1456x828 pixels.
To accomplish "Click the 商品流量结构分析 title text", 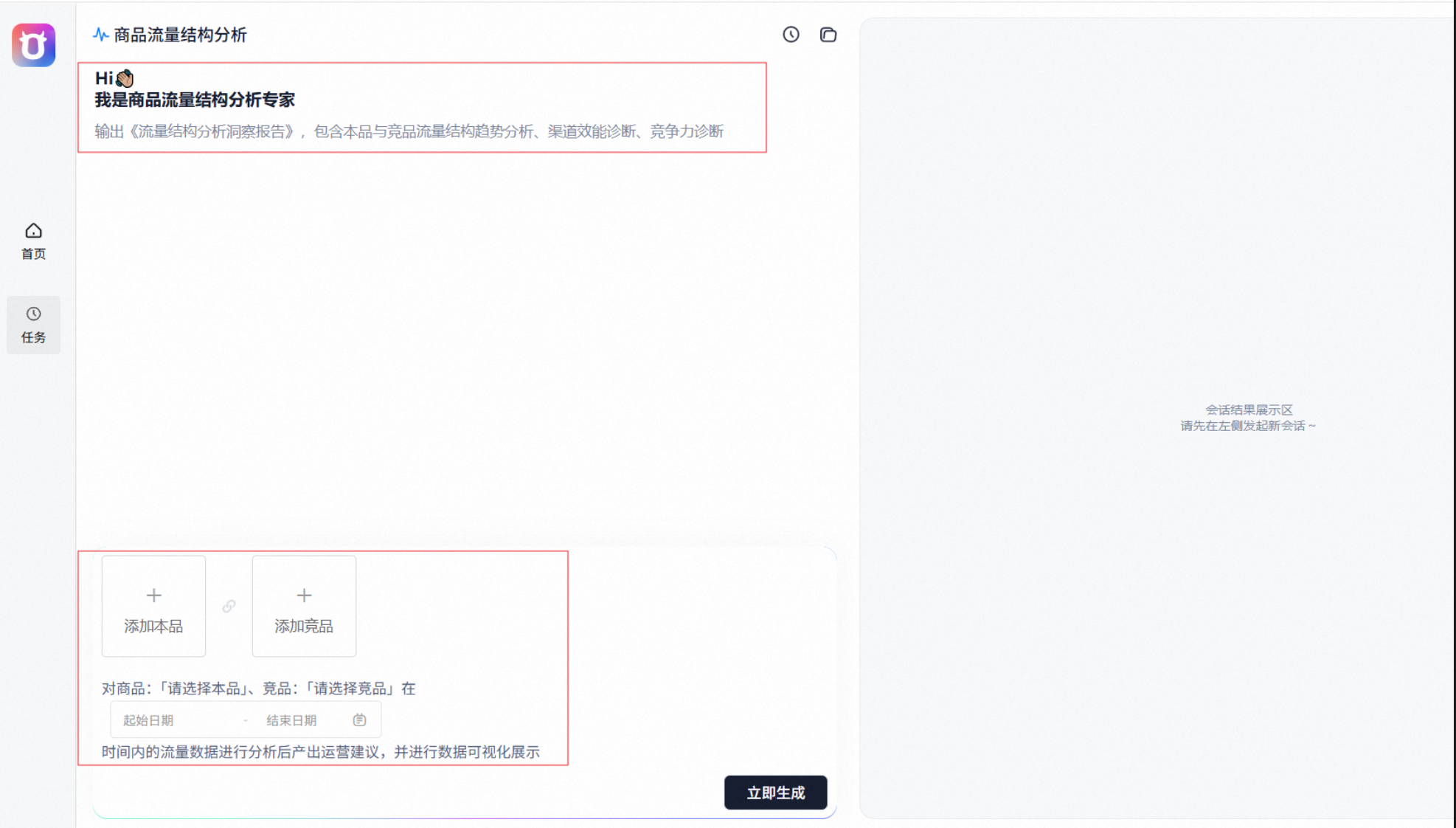I will (x=180, y=35).
